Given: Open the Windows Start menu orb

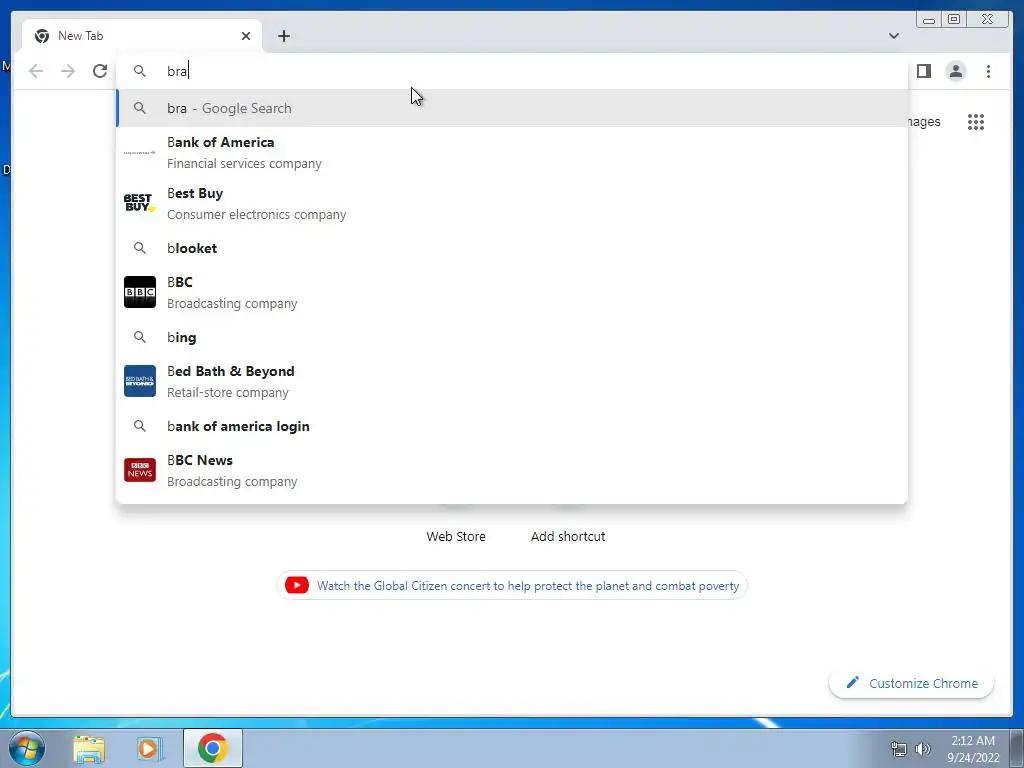Looking at the screenshot, I should tap(27, 748).
